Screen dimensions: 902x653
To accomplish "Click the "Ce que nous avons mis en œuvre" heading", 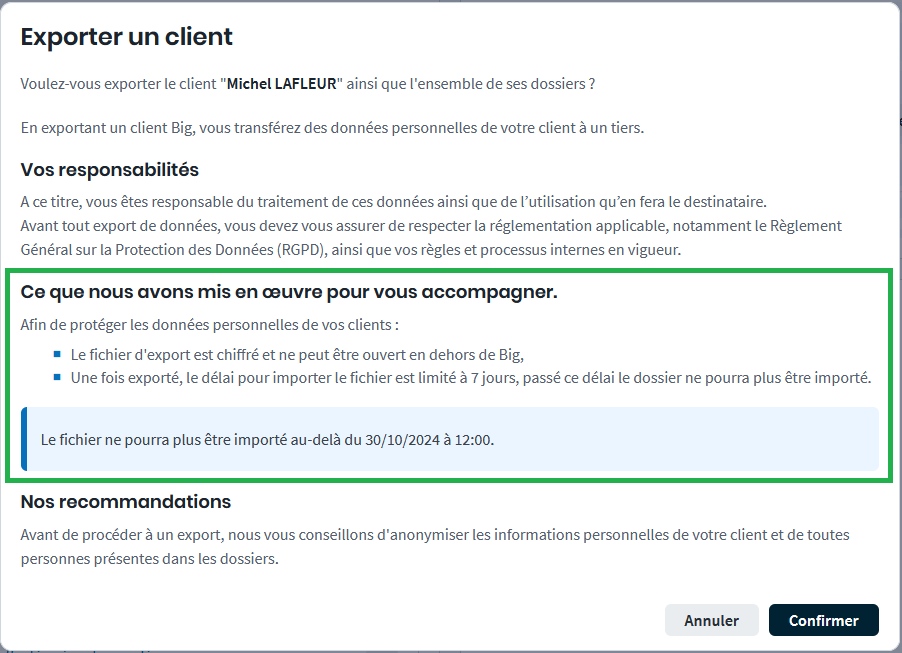I will point(288,293).
